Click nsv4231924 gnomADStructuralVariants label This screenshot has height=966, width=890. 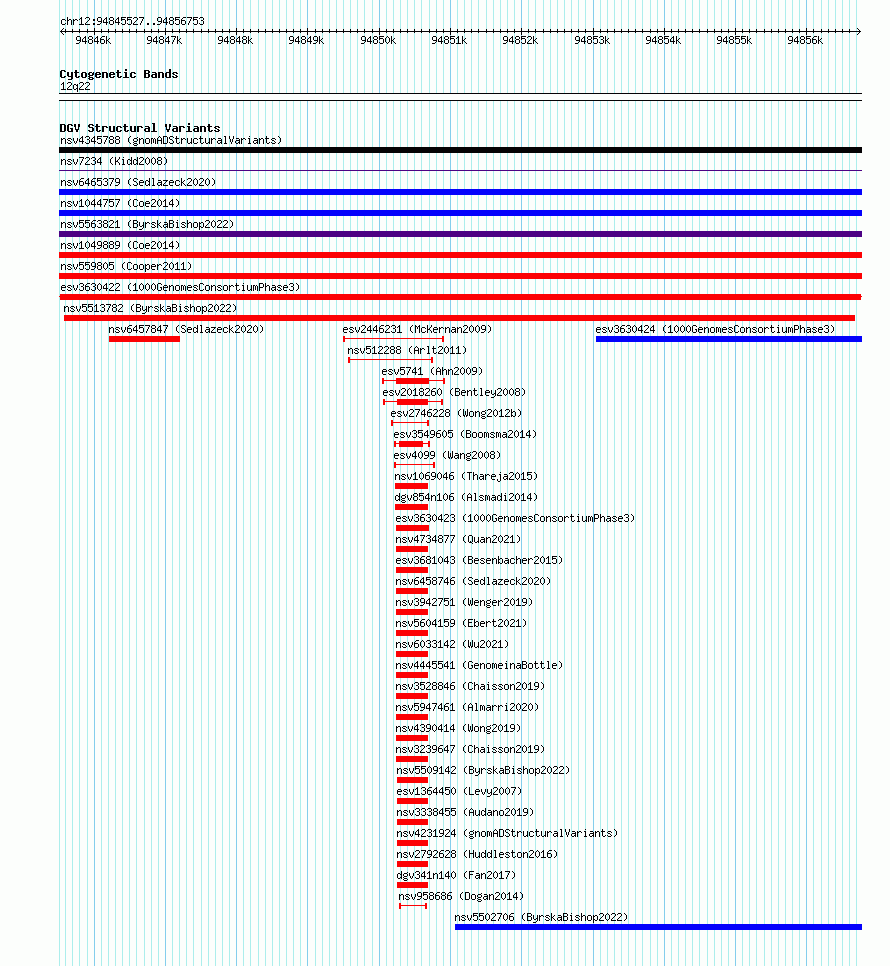[x=507, y=833]
